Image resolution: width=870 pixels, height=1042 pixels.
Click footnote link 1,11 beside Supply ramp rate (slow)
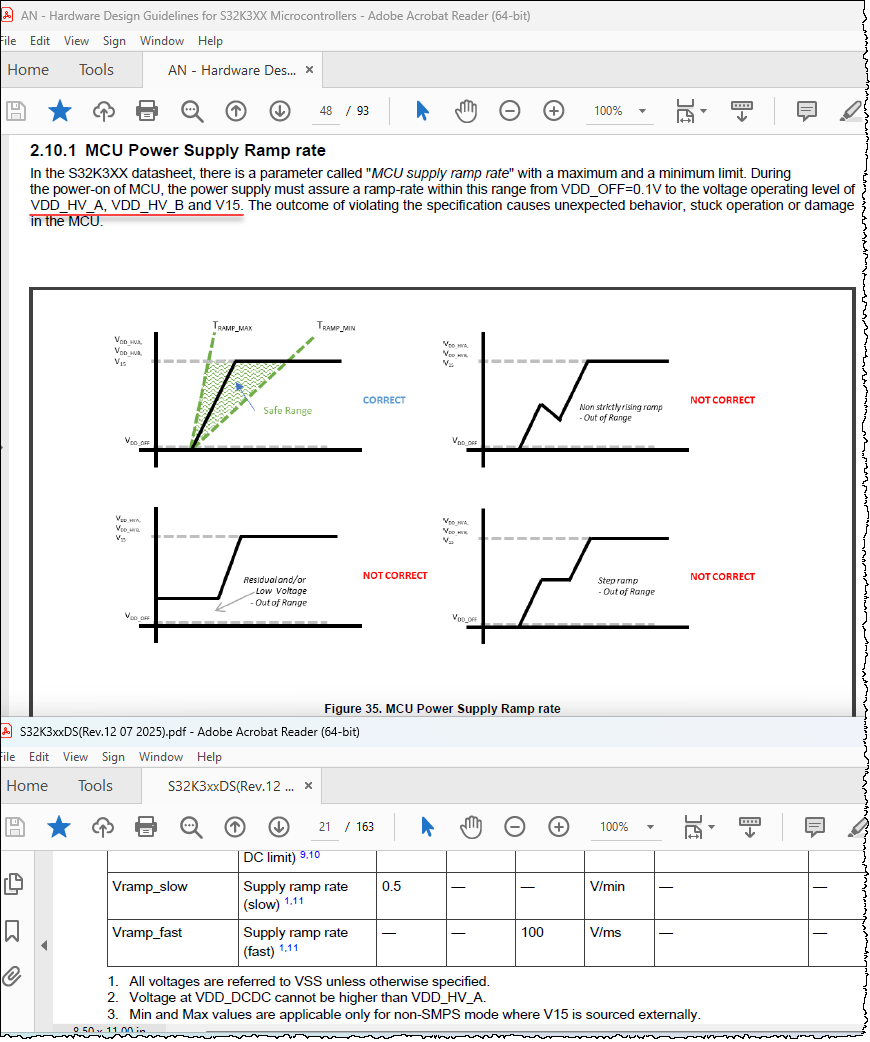point(294,901)
